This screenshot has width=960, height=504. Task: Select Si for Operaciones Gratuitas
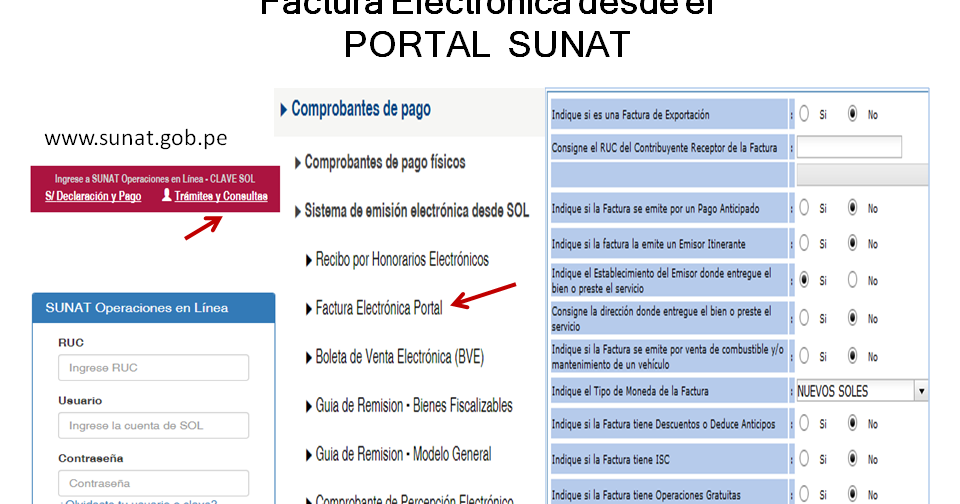[x=804, y=494]
